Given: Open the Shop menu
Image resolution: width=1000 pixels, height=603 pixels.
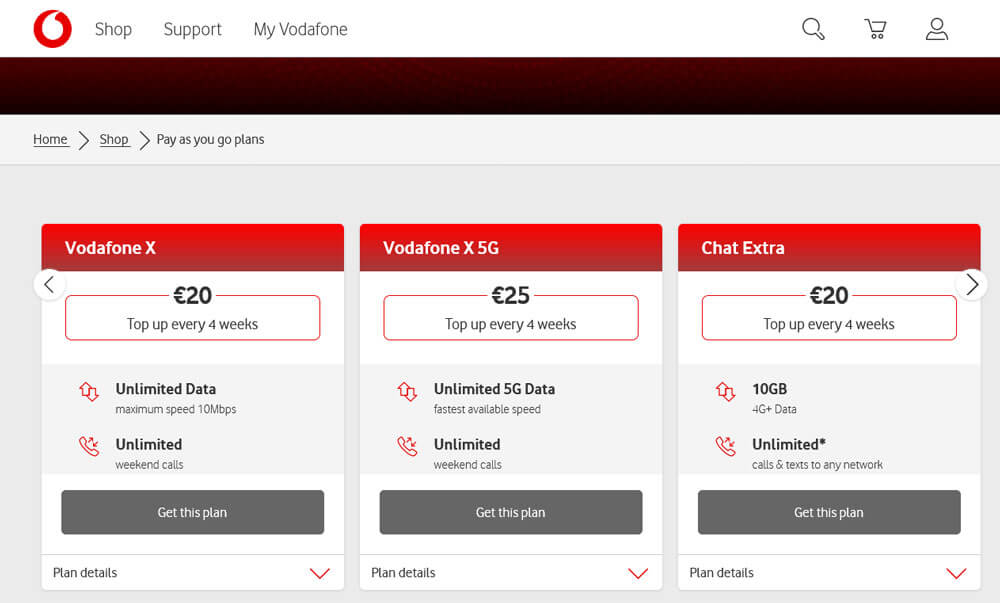Looking at the screenshot, I should point(114,29).
